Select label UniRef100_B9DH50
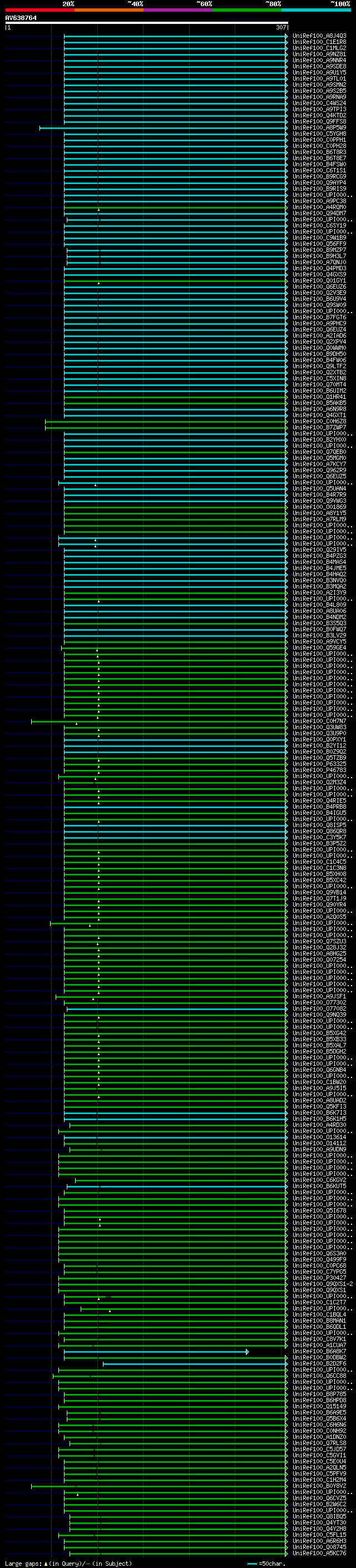 point(319,354)
